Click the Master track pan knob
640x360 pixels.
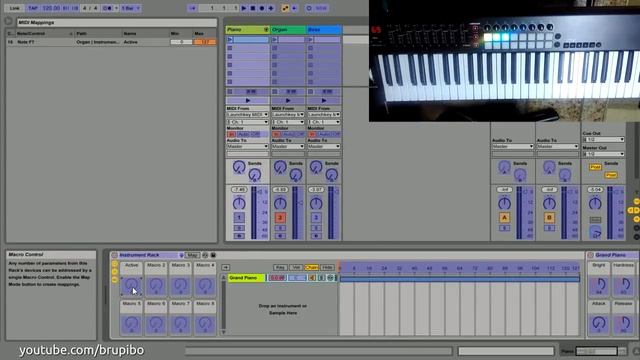pos(595,203)
